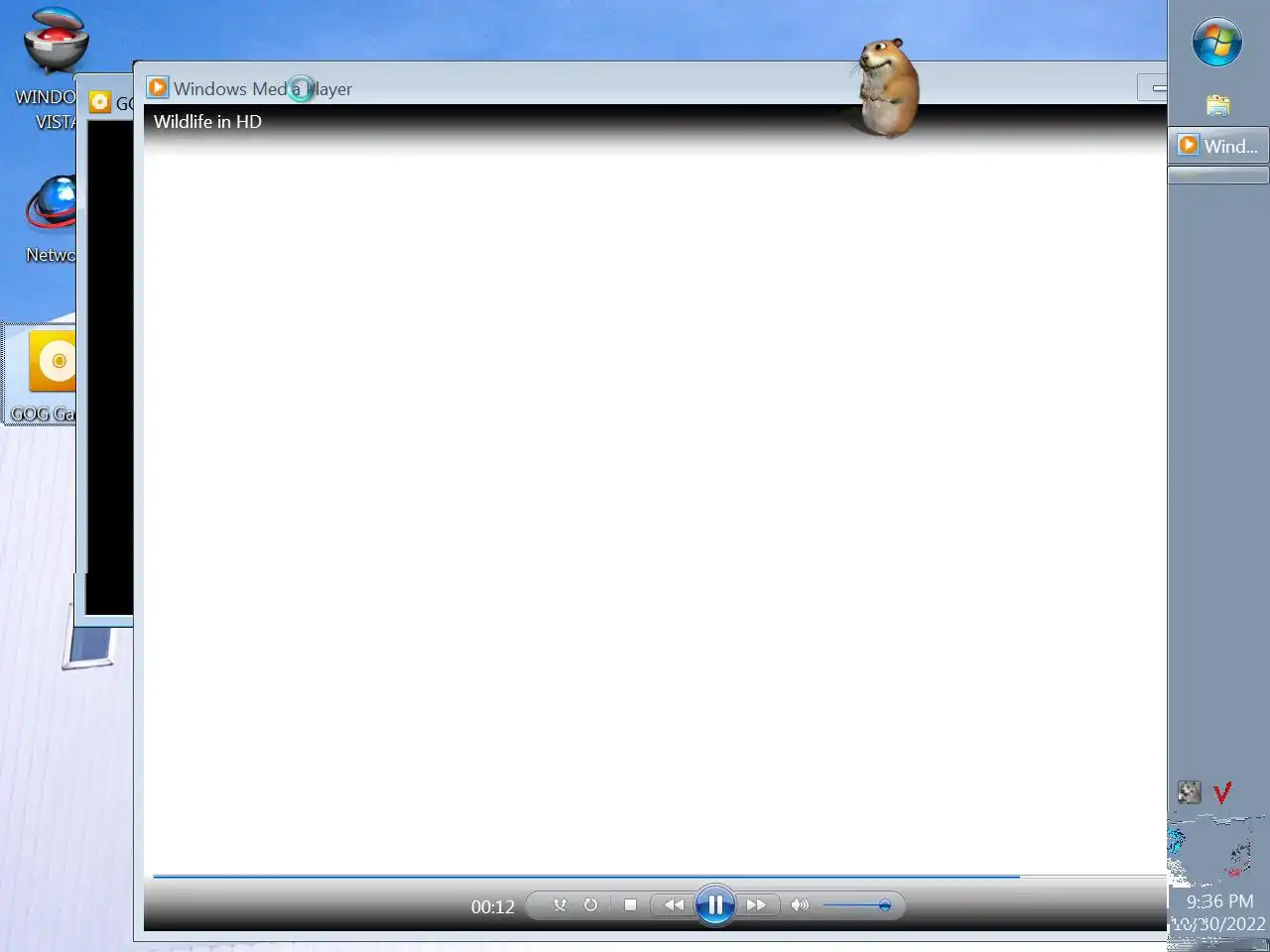The height and width of the screenshot is (952, 1270).
Task: Minimize the Windows Media Player window
Action: pyautogui.click(x=1153, y=88)
